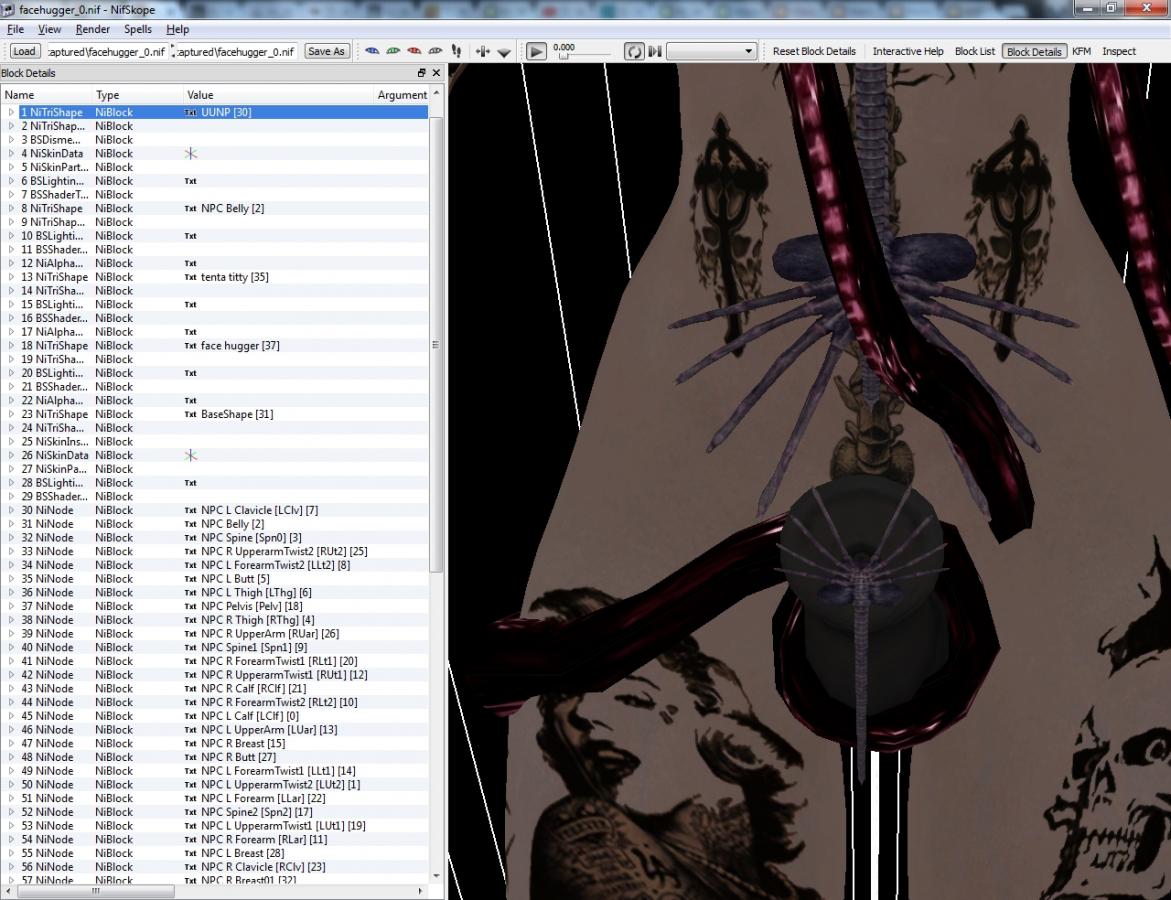The width and height of the screenshot is (1171, 900).
Task: Expand the 13 NiTriShape tenta titty row
Action: click(x=10, y=277)
